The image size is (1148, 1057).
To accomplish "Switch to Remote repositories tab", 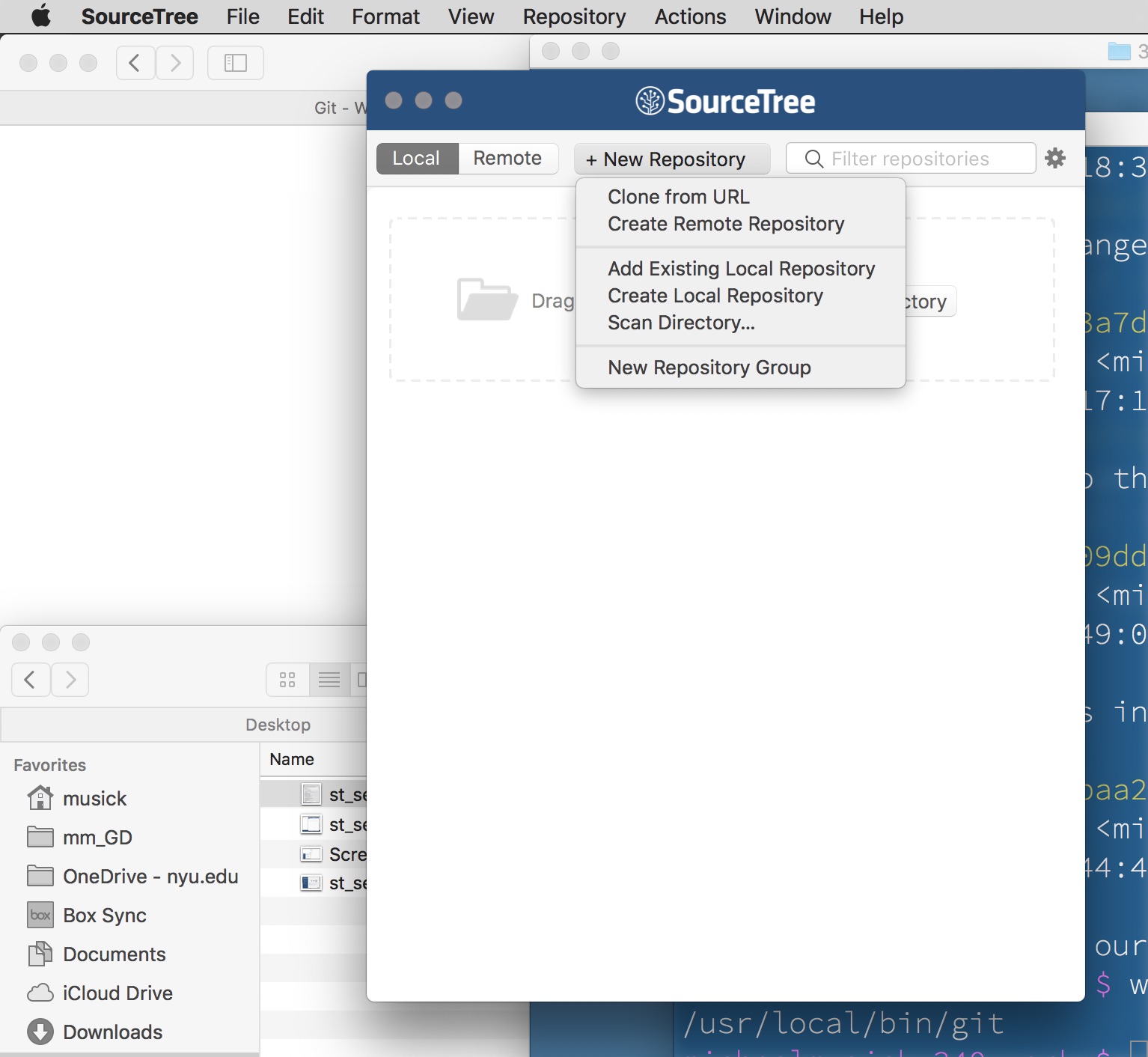I will pyautogui.click(x=507, y=158).
